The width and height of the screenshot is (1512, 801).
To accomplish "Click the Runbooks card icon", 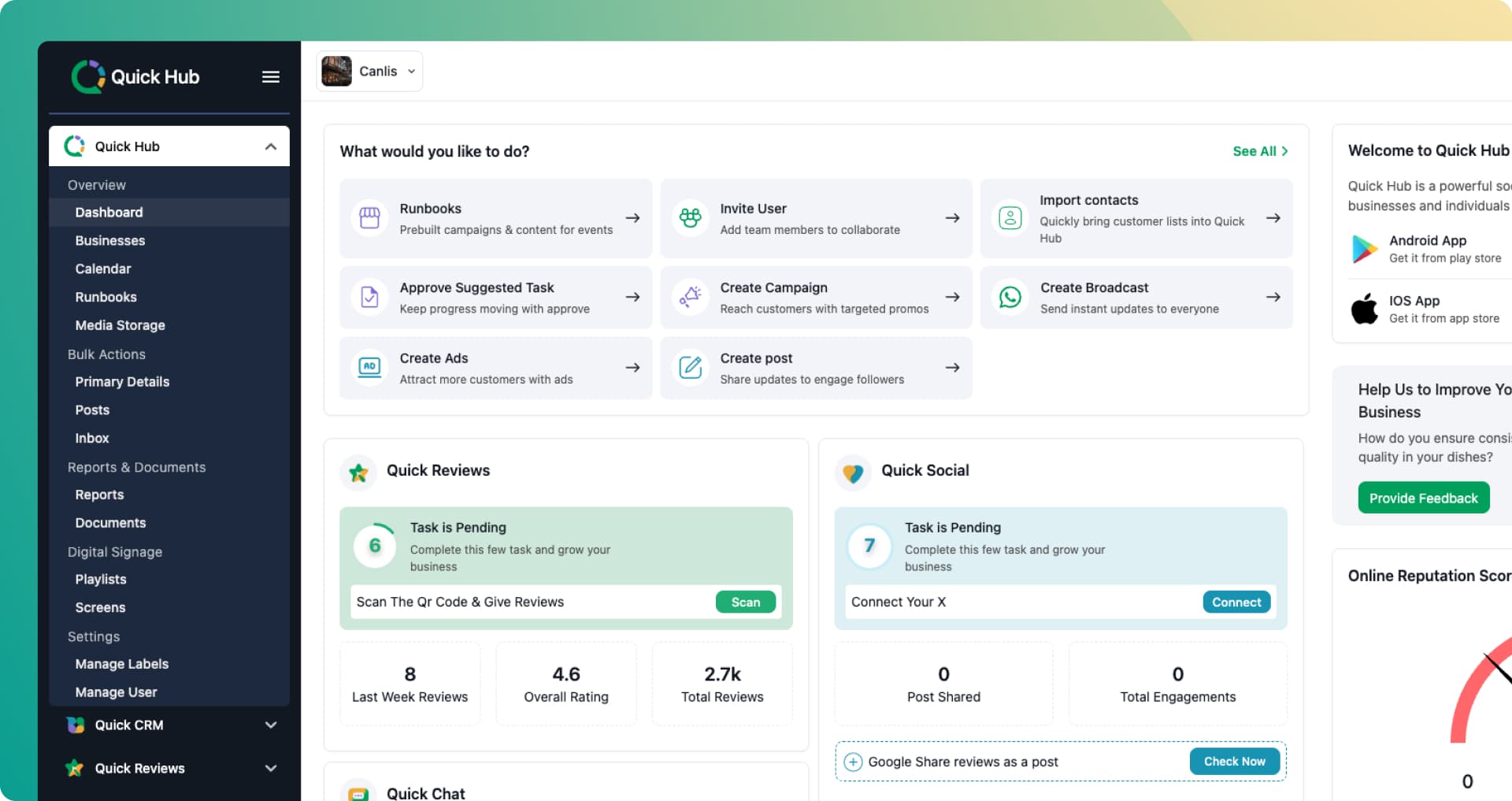I will pos(369,218).
